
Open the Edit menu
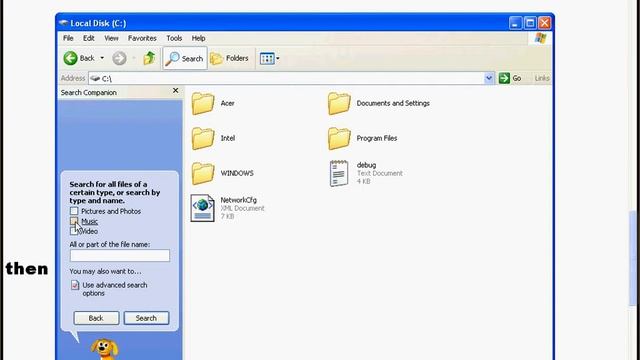[x=89, y=38]
